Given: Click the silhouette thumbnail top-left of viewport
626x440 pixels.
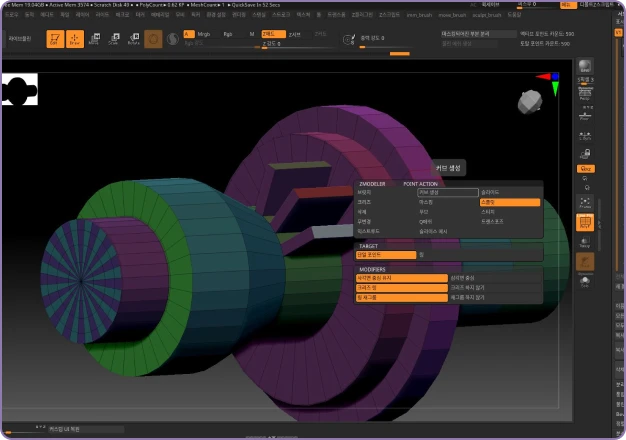Looking at the screenshot, I should [x=19, y=89].
